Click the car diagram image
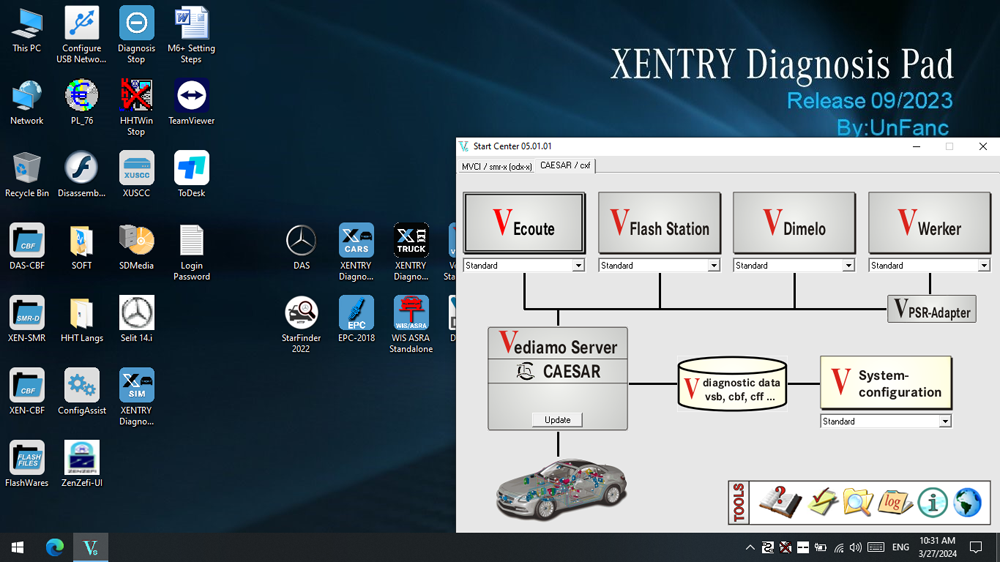This screenshot has height=562, width=1000. 561,488
